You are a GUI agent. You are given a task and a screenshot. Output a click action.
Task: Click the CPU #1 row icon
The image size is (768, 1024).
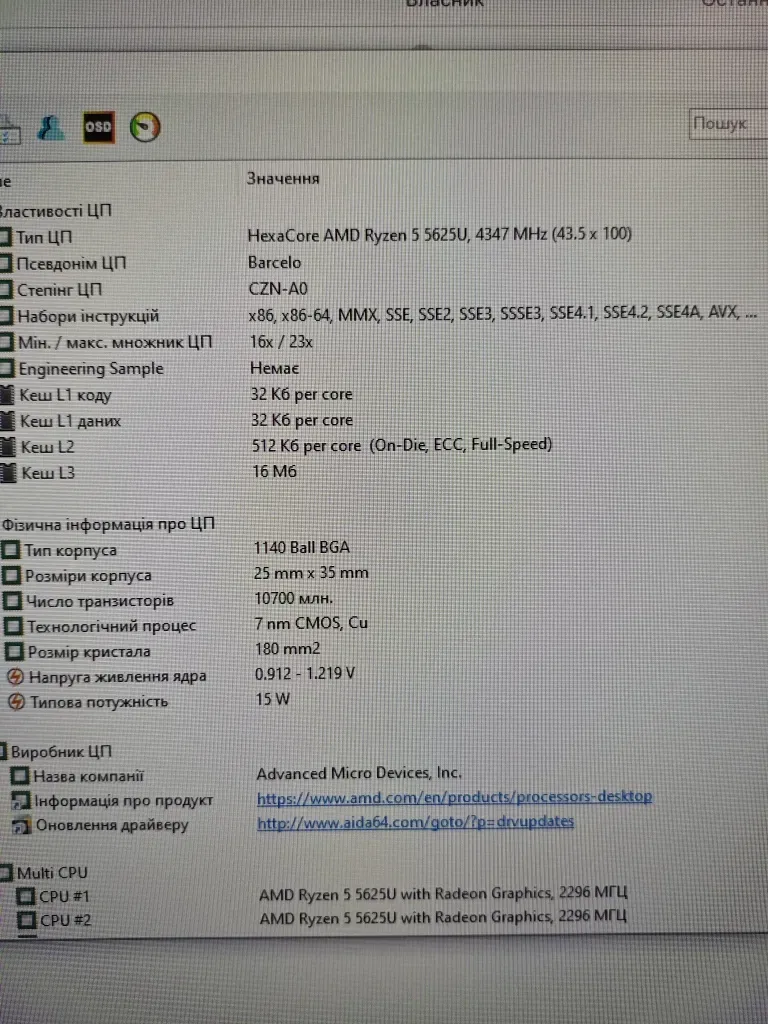click(x=25, y=896)
